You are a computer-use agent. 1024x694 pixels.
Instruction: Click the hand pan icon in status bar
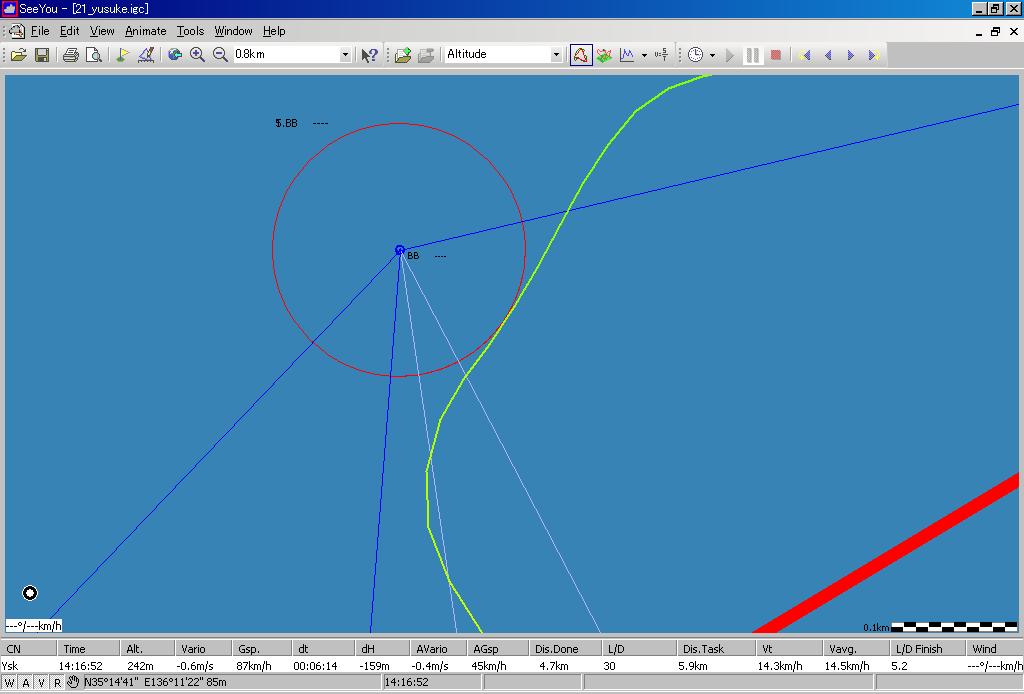[x=73, y=682]
